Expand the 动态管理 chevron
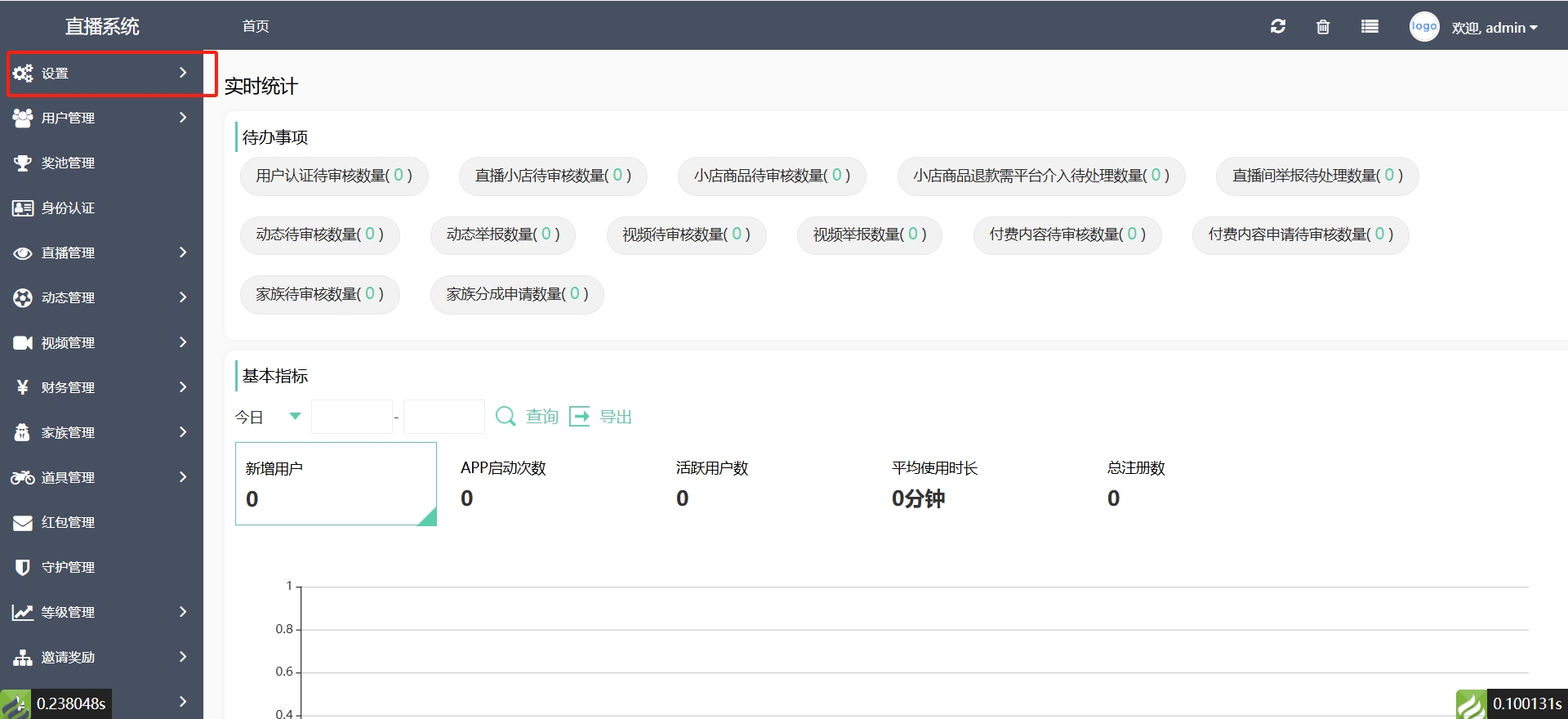This screenshot has height=719, width=1568. (x=183, y=297)
